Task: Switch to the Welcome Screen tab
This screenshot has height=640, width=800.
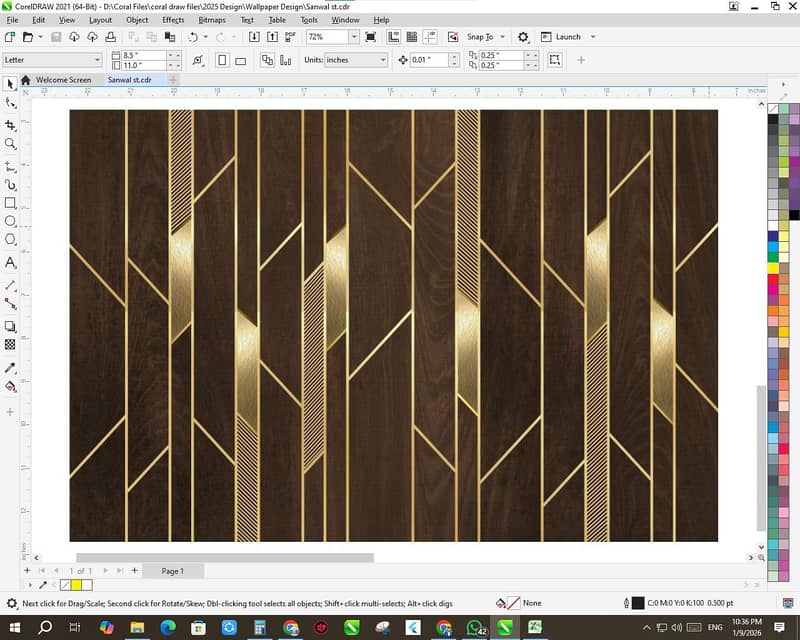Action: [63, 80]
